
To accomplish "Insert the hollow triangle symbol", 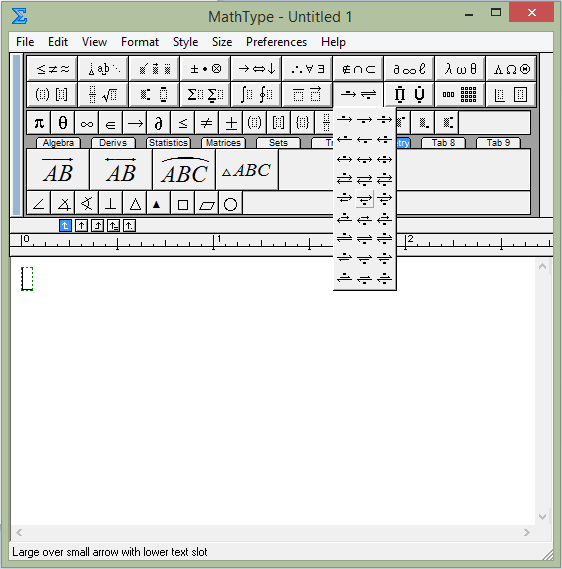I will coord(135,204).
